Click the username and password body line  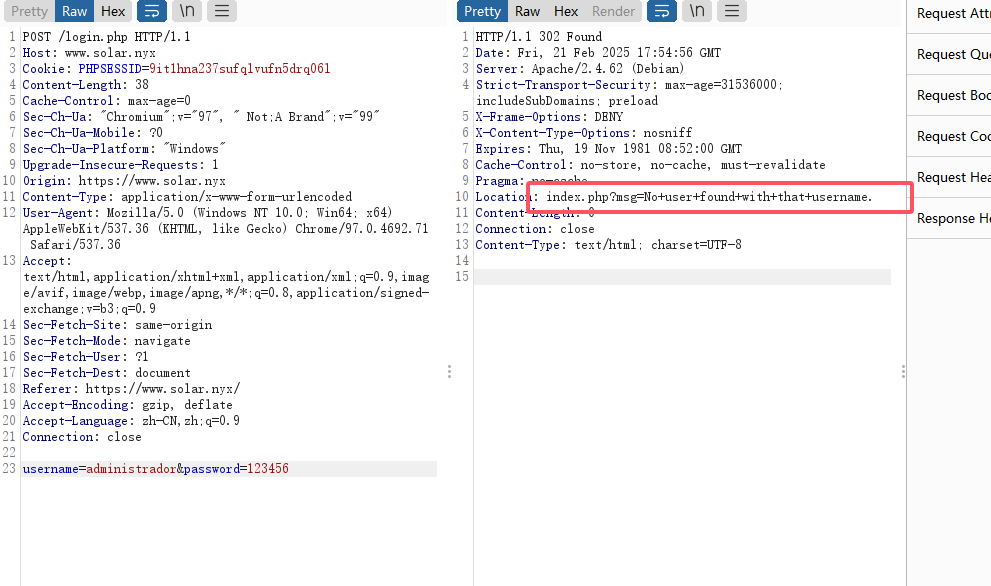(x=155, y=469)
